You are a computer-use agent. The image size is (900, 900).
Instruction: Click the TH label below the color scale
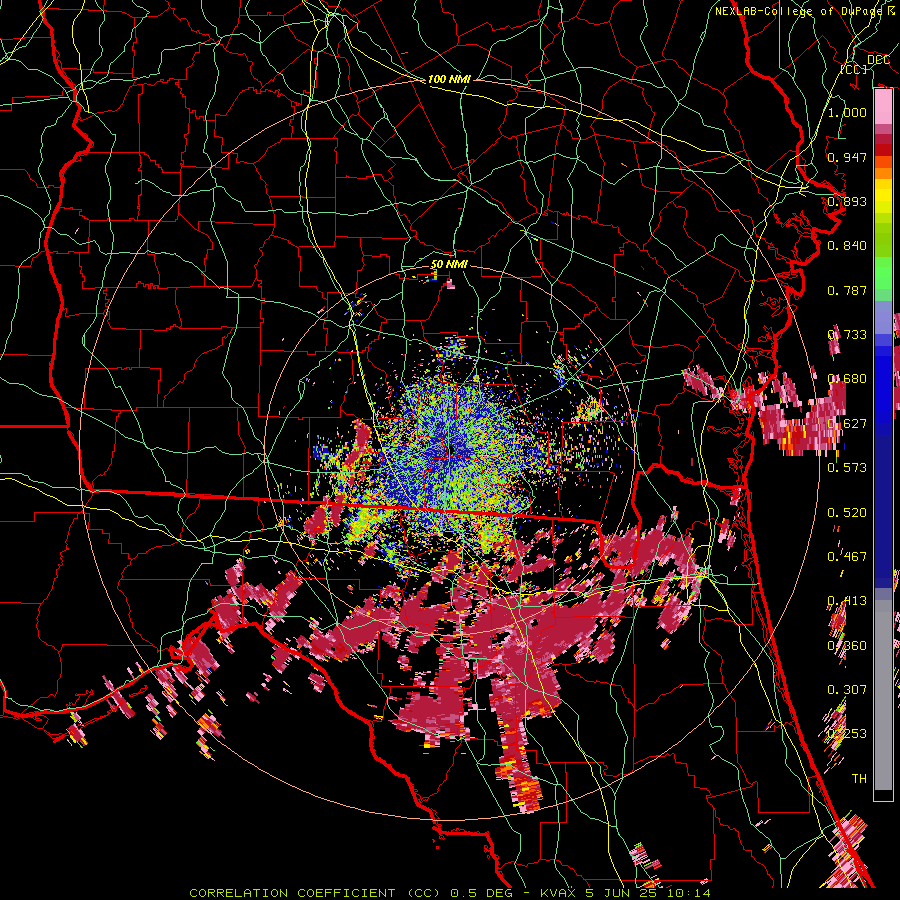click(x=859, y=778)
